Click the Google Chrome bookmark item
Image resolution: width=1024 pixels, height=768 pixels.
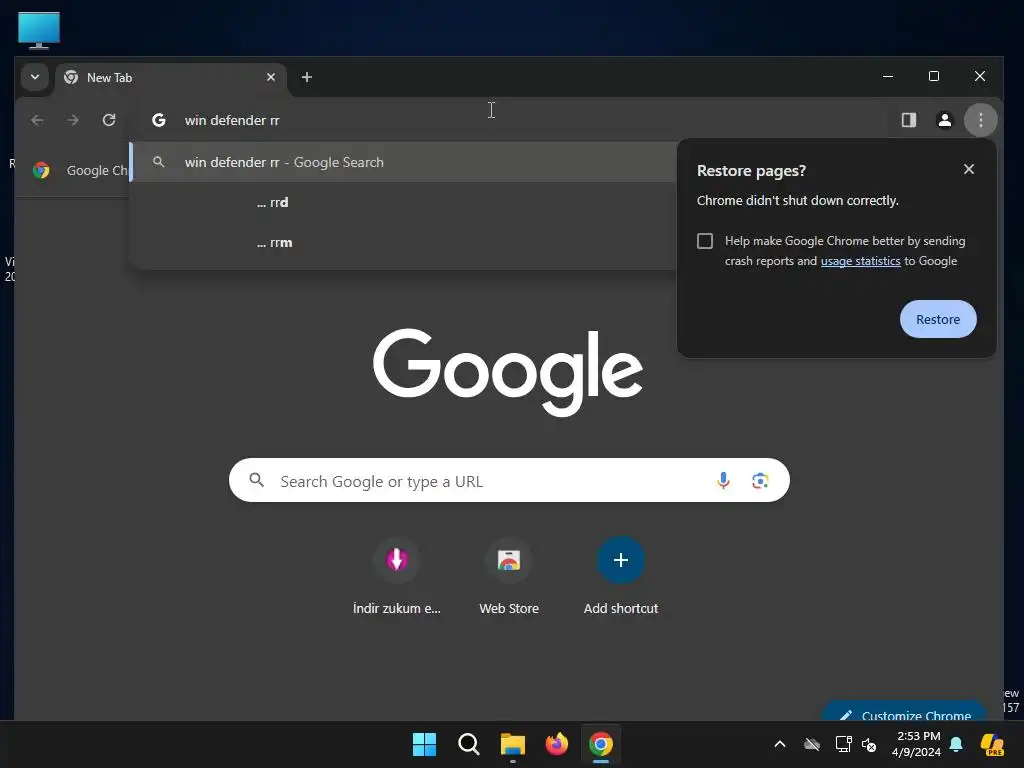[80, 170]
